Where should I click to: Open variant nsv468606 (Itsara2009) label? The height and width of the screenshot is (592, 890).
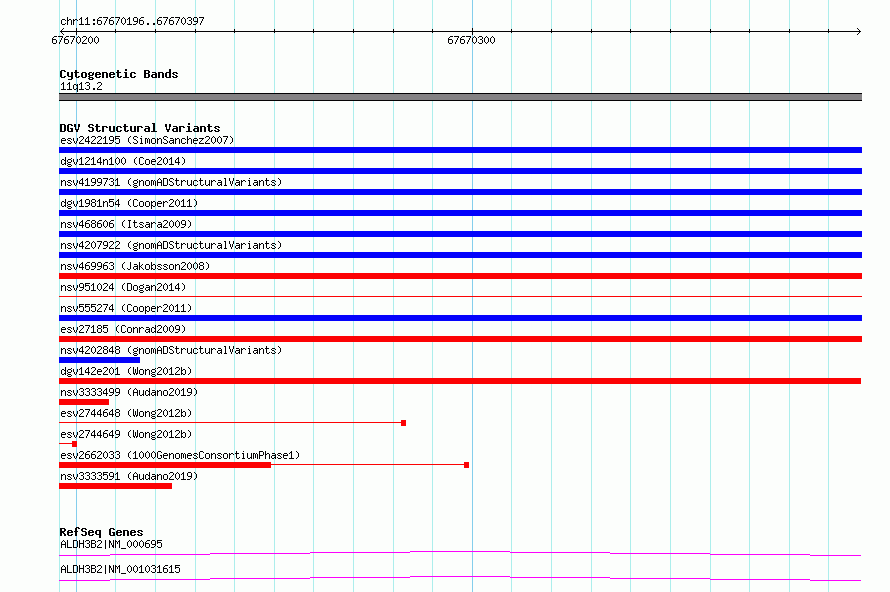[126, 224]
